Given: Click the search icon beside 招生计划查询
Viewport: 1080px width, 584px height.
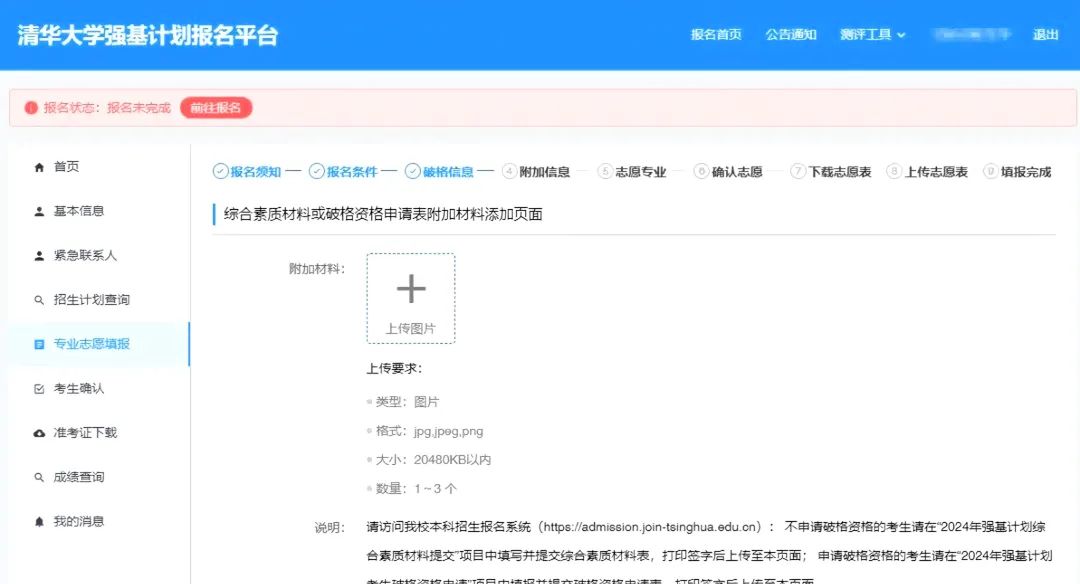Looking at the screenshot, I should click(39, 300).
